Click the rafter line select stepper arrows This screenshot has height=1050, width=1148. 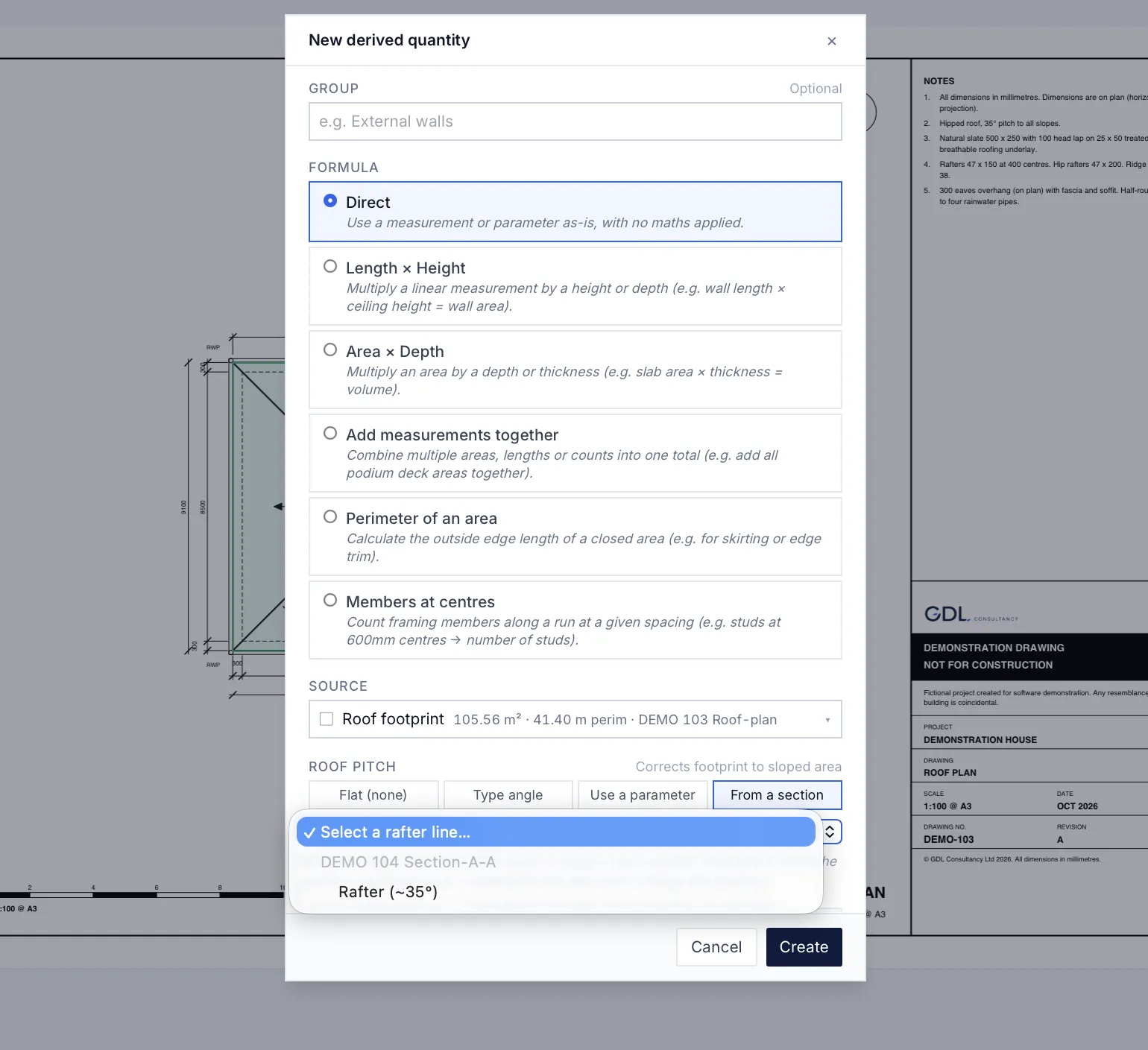(x=830, y=832)
